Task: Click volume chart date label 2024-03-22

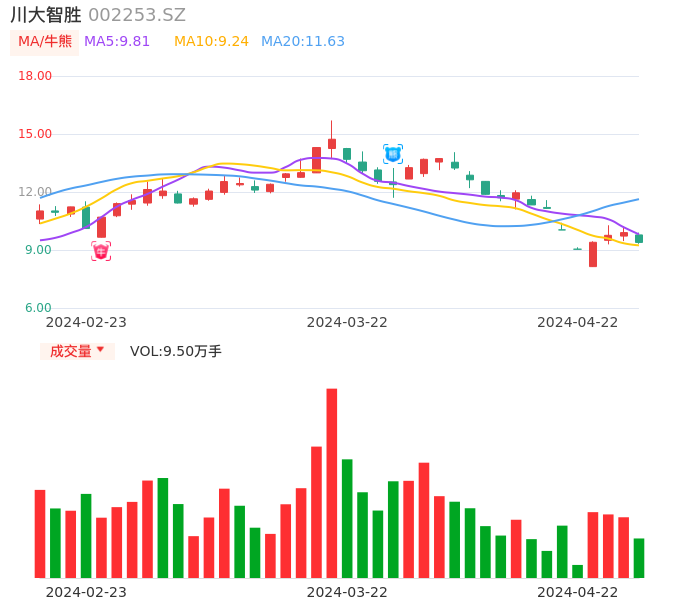Action: (347, 592)
